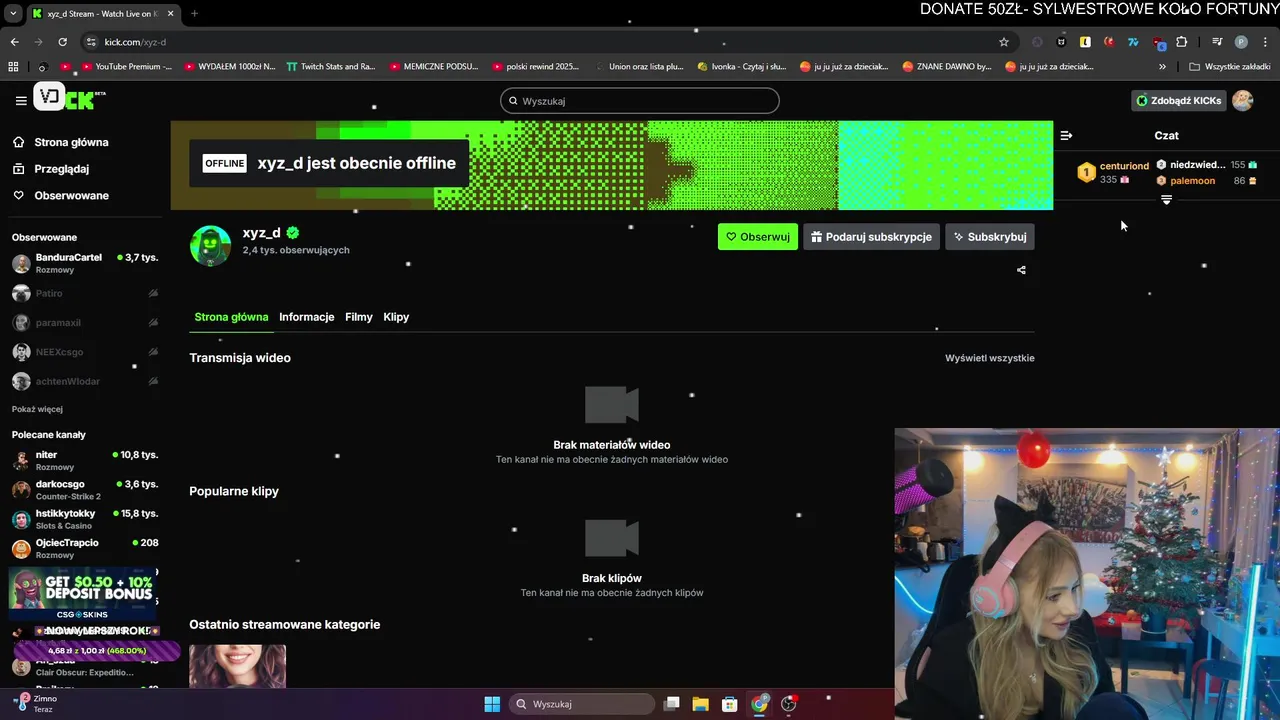The height and width of the screenshot is (720, 1280).
Task: Switch to Klipy tab
Action: point(396,317)
